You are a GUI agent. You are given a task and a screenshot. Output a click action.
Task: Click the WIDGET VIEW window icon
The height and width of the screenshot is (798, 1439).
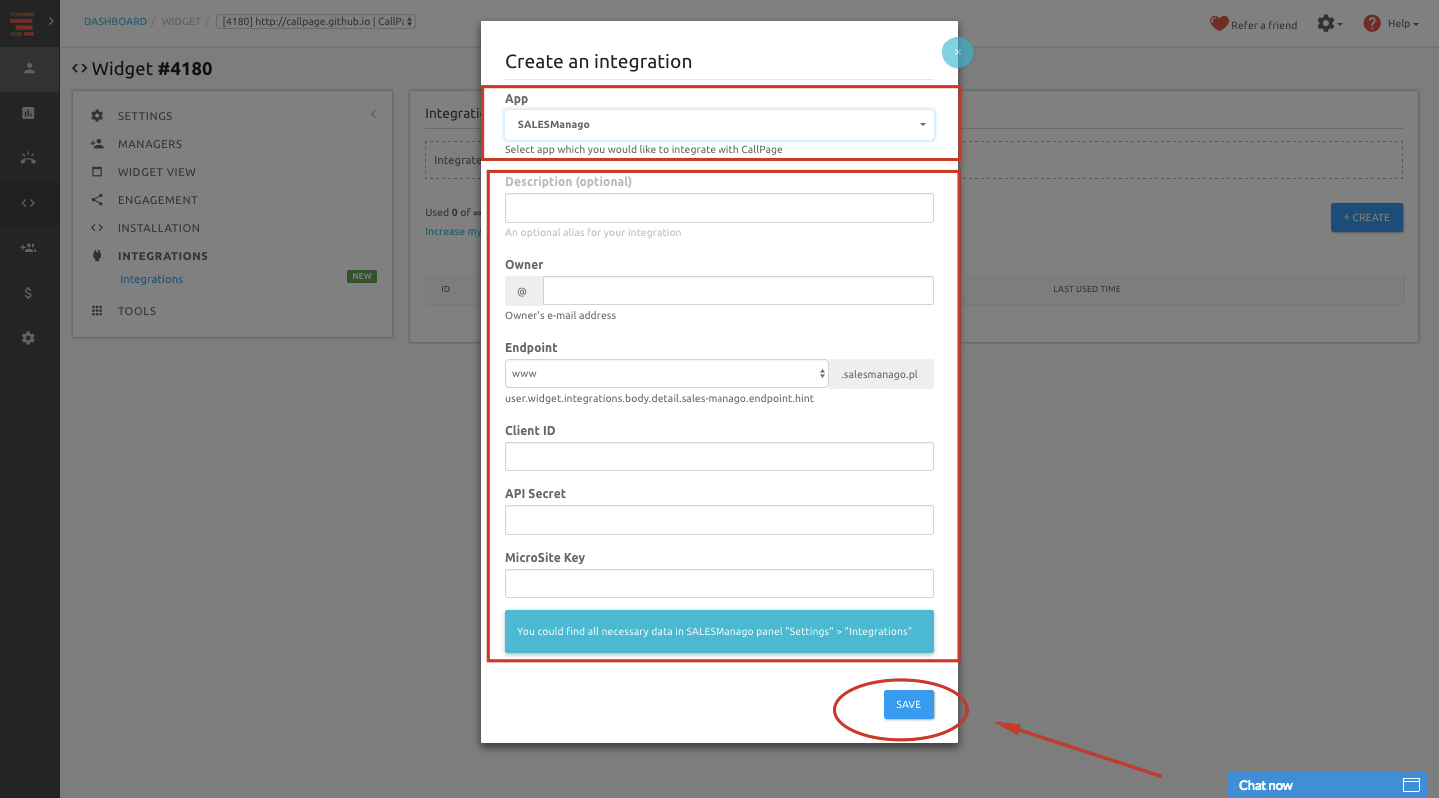(x=97, y=172)
